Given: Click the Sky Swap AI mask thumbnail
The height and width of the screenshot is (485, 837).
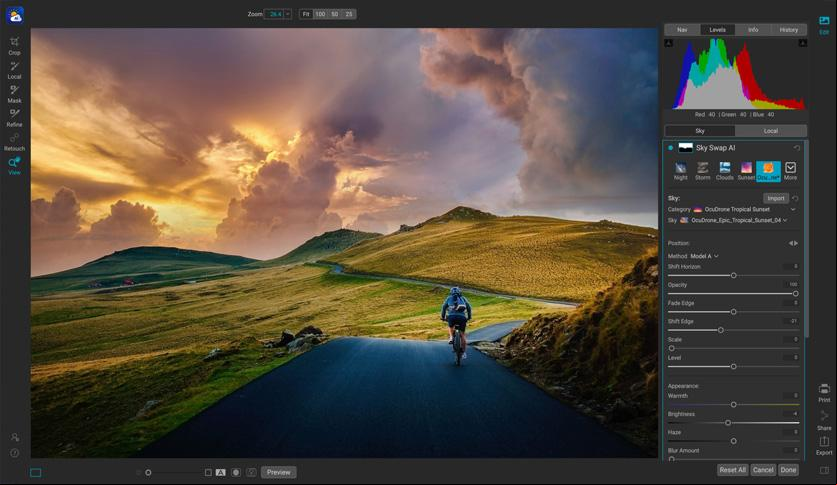Looking at the screenshot, I should [685, 148].
